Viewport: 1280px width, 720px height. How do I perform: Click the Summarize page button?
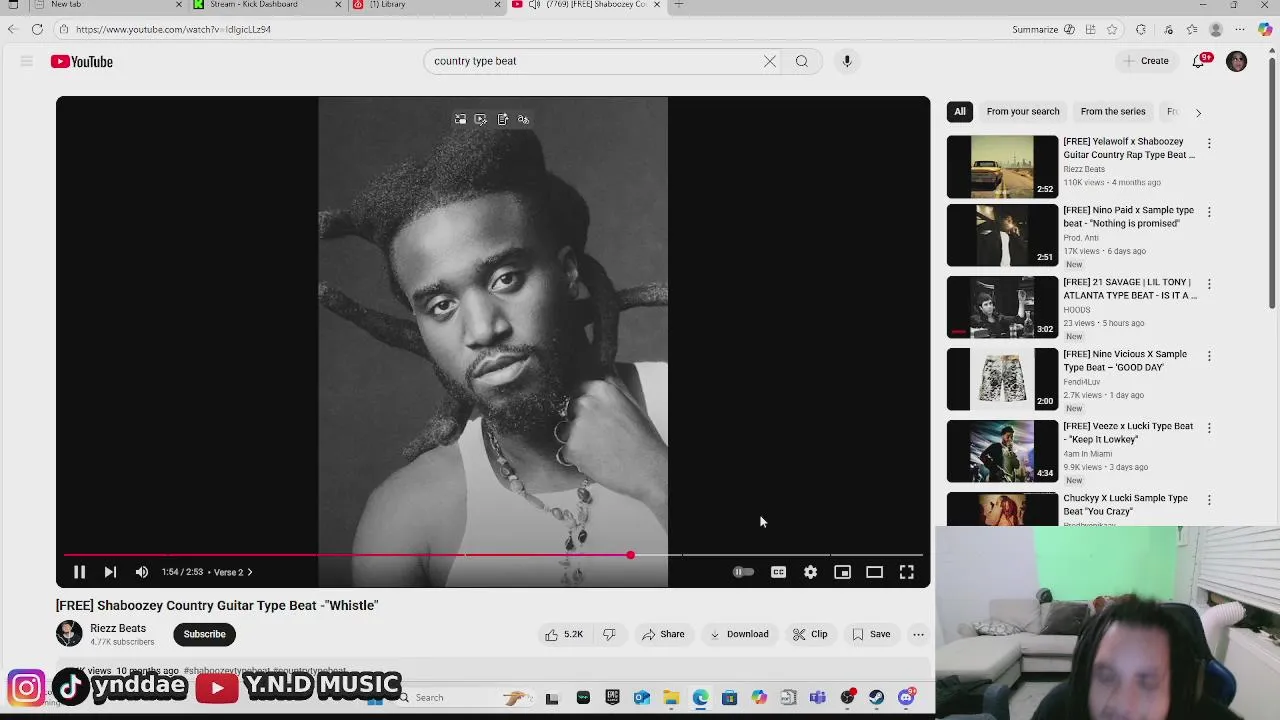1035,30
